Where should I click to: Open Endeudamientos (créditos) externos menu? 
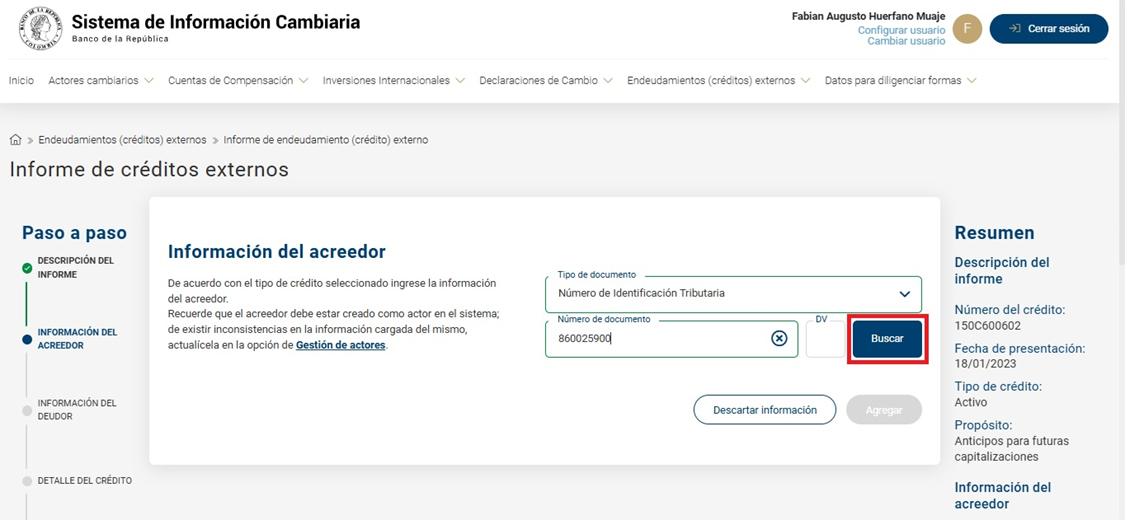click(x=718, y=80)
